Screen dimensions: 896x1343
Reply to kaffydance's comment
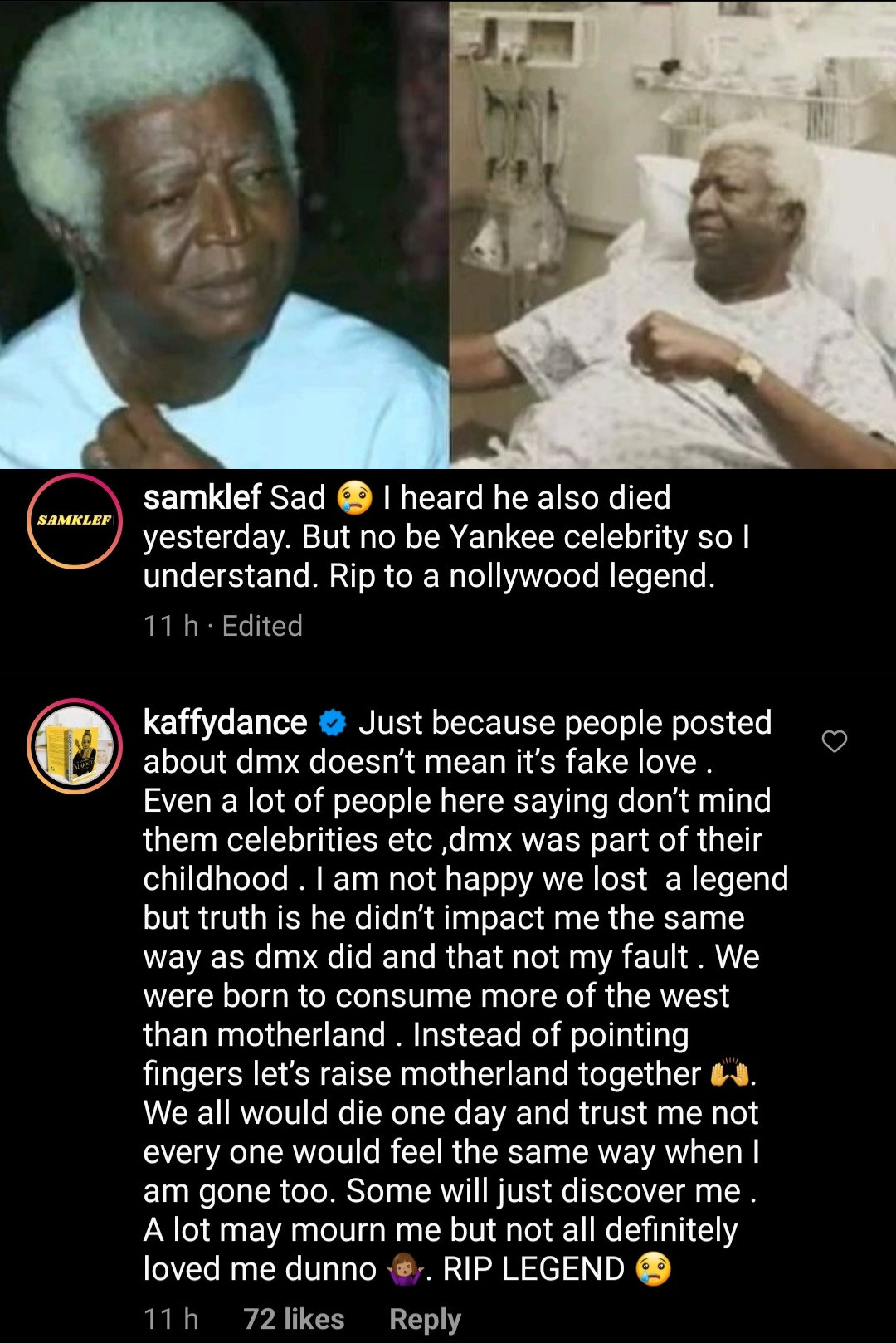tap(425, 1319)
